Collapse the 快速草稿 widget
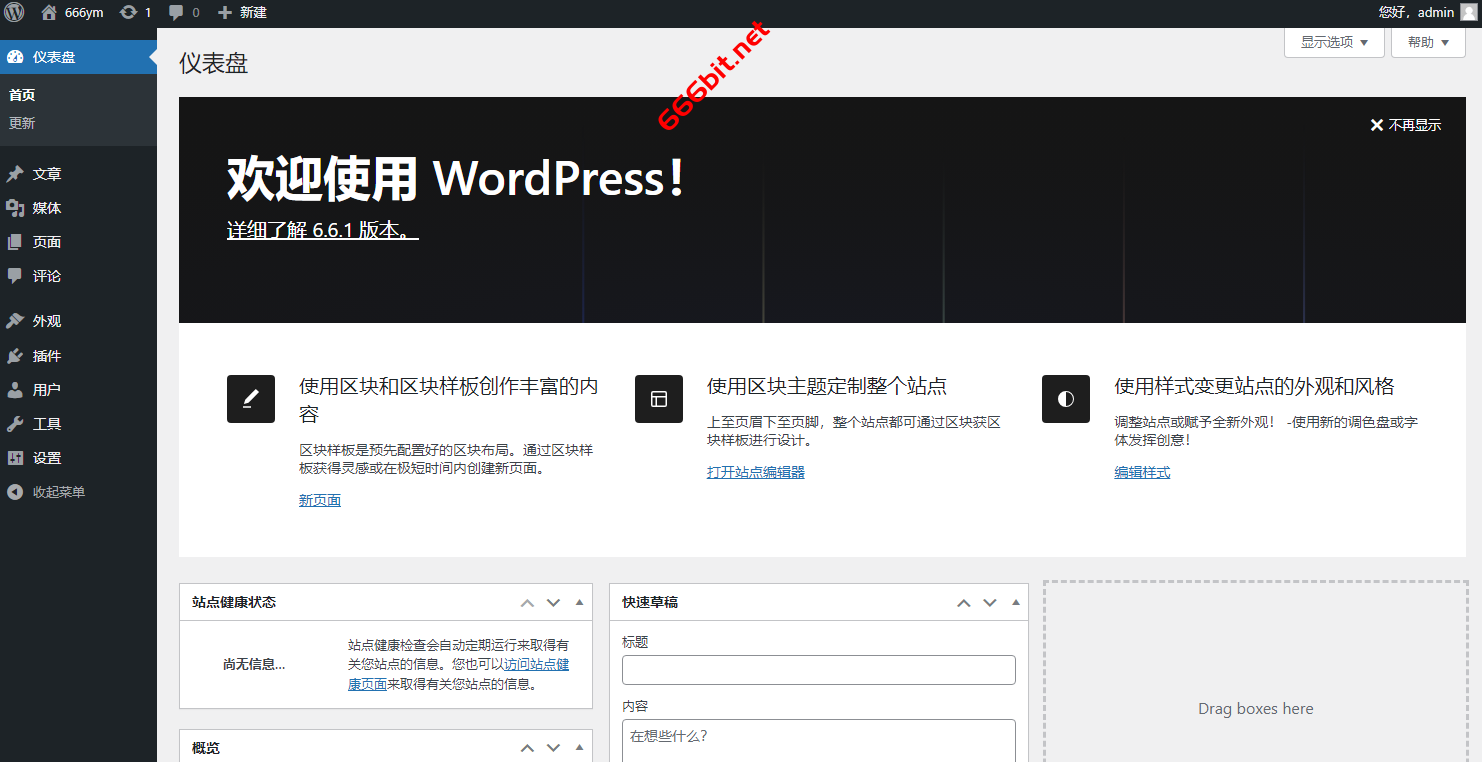The image size is (1482, 762). tap(1015, 601)
